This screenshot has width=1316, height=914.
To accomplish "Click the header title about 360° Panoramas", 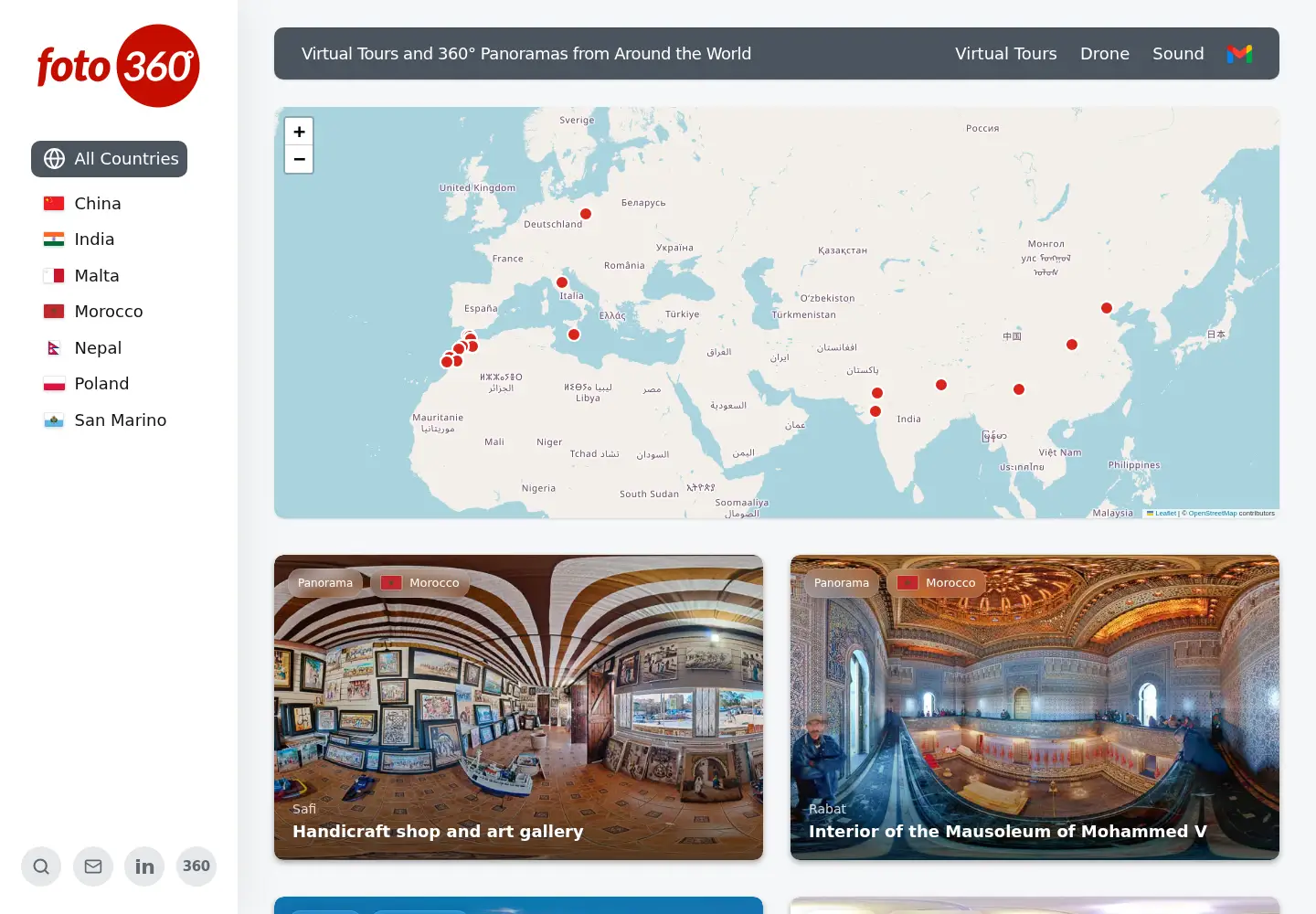I will [526, 54].
